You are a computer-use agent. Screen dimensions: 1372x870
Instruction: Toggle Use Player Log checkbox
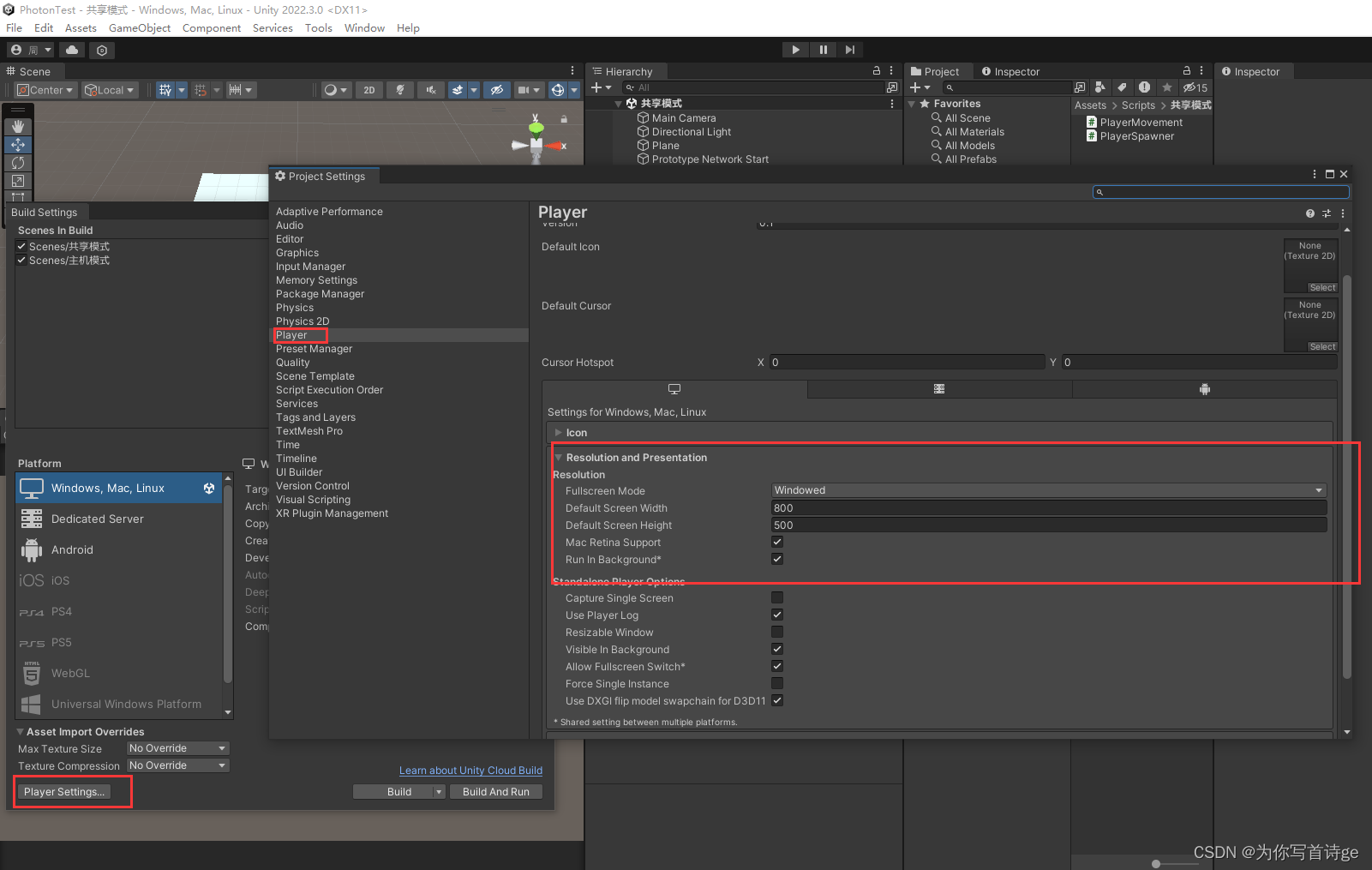777,615
